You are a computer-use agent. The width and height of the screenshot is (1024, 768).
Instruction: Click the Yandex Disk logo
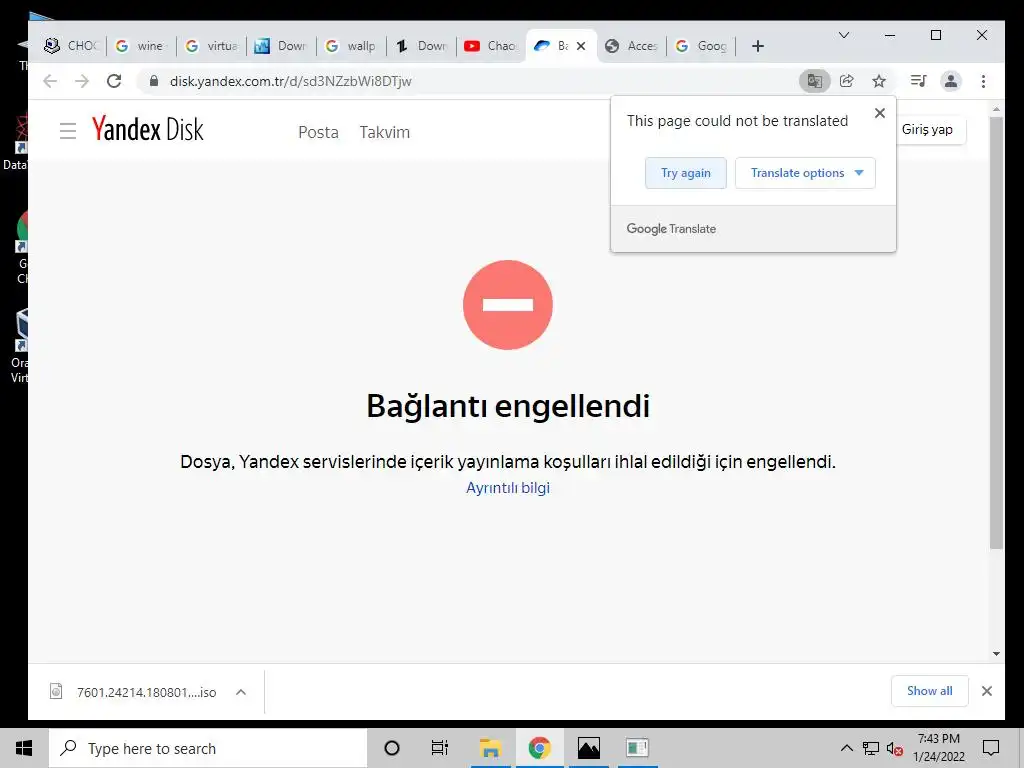pyautogui.click(x=148, y=129)
